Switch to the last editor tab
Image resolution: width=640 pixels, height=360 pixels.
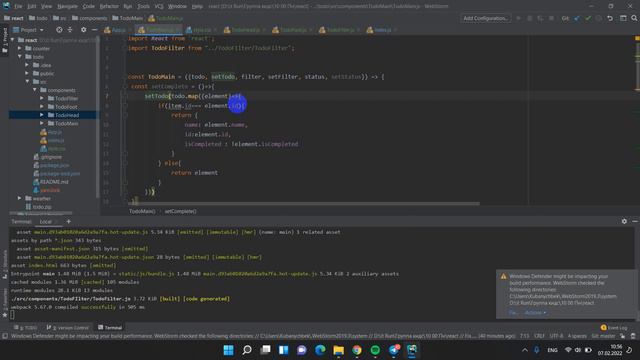[x=382, y=30]
